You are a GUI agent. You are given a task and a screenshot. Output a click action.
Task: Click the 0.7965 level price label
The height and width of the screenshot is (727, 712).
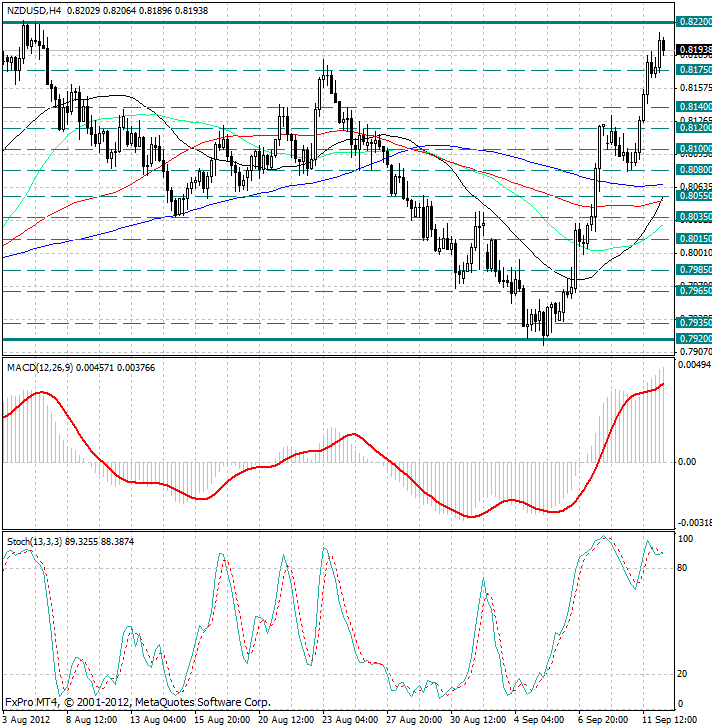click(694, 291)
